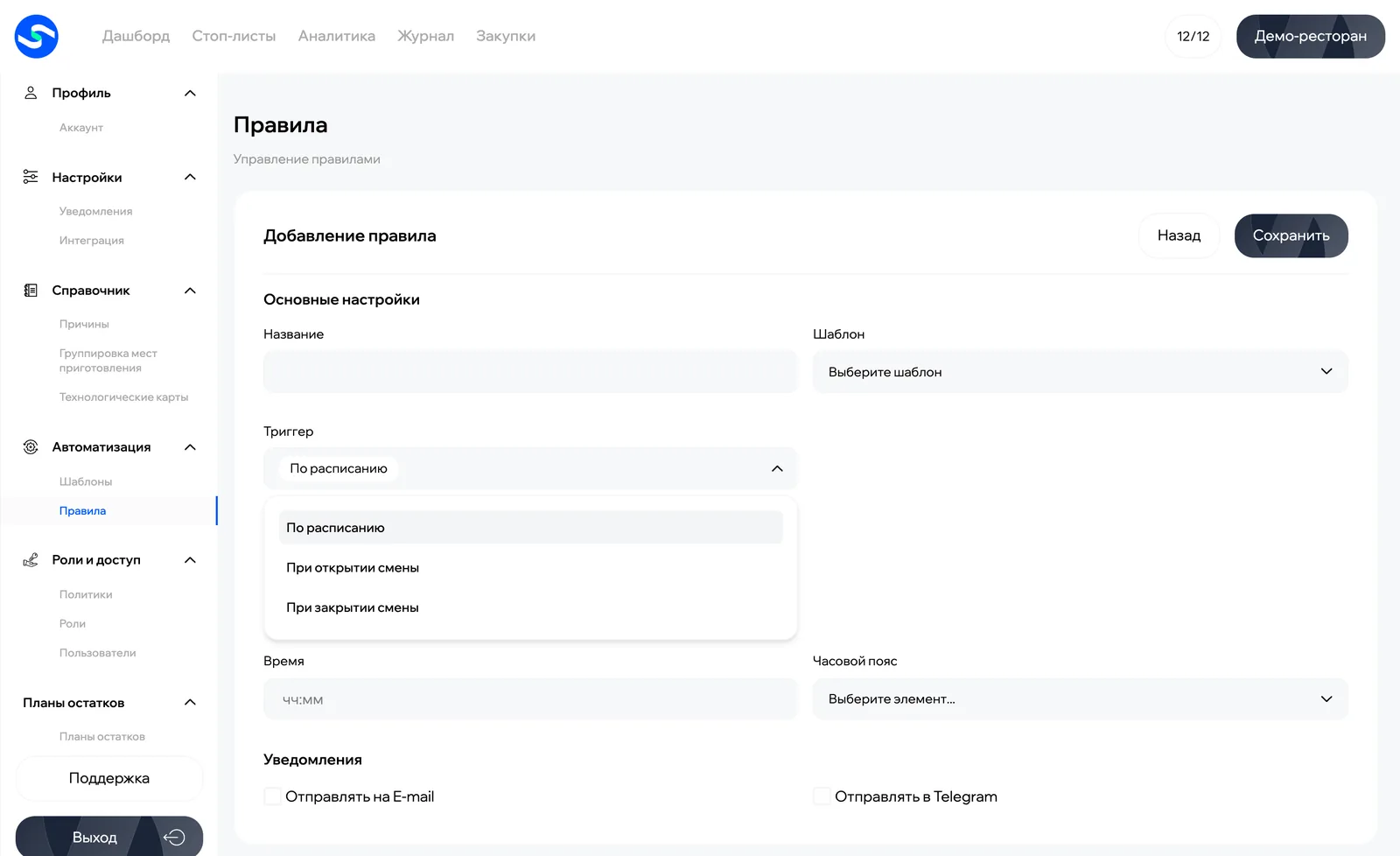Screen dimensions: 1400x856
Task: Open Интеграция in the sidebar
Action: pos(92,241)
